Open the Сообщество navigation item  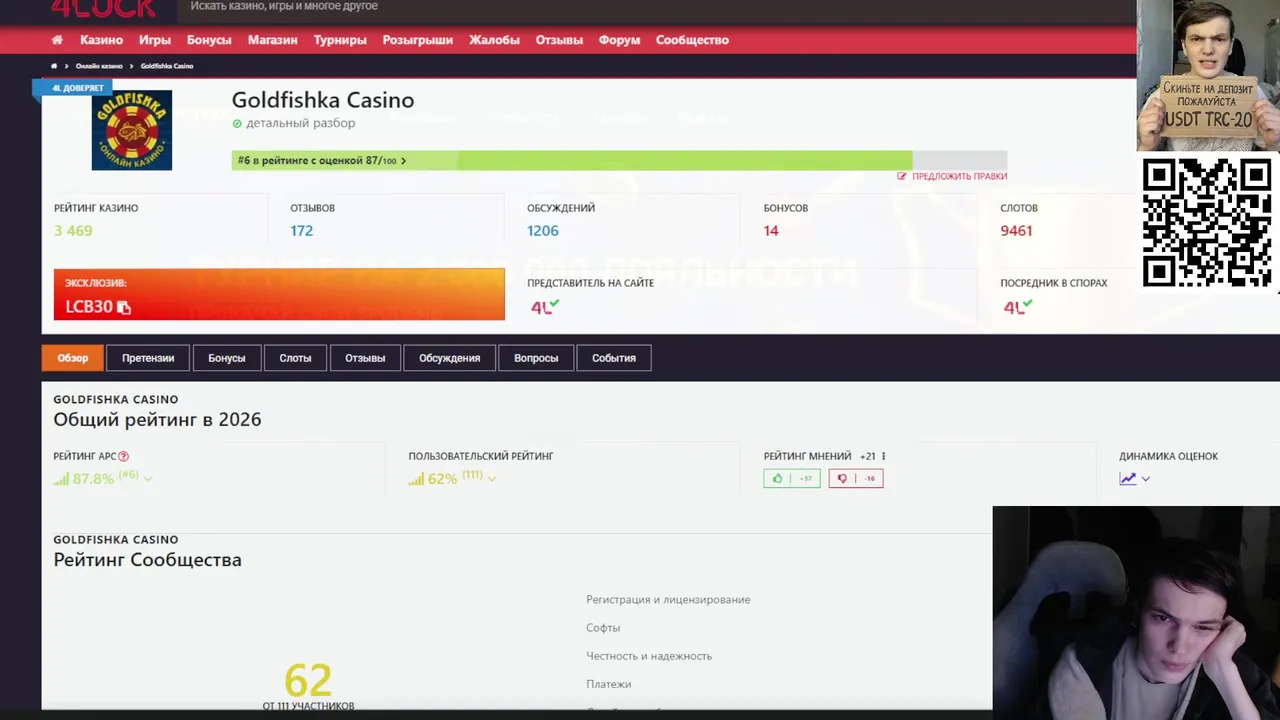point(692,40)
